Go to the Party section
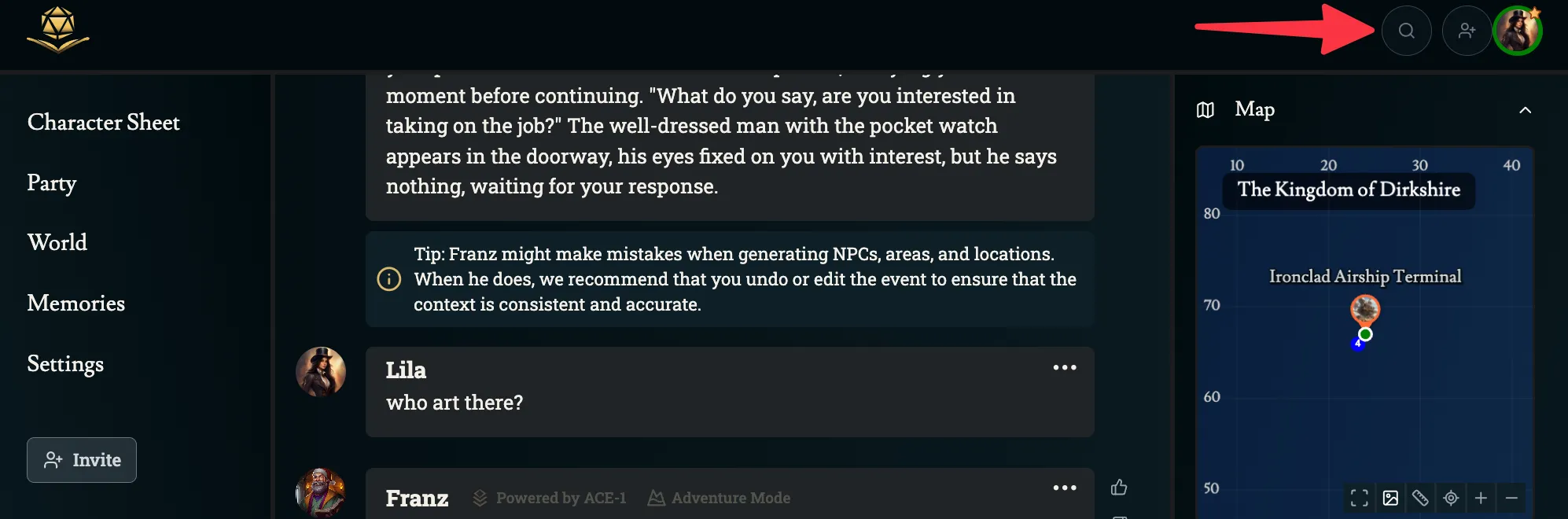 52,182
